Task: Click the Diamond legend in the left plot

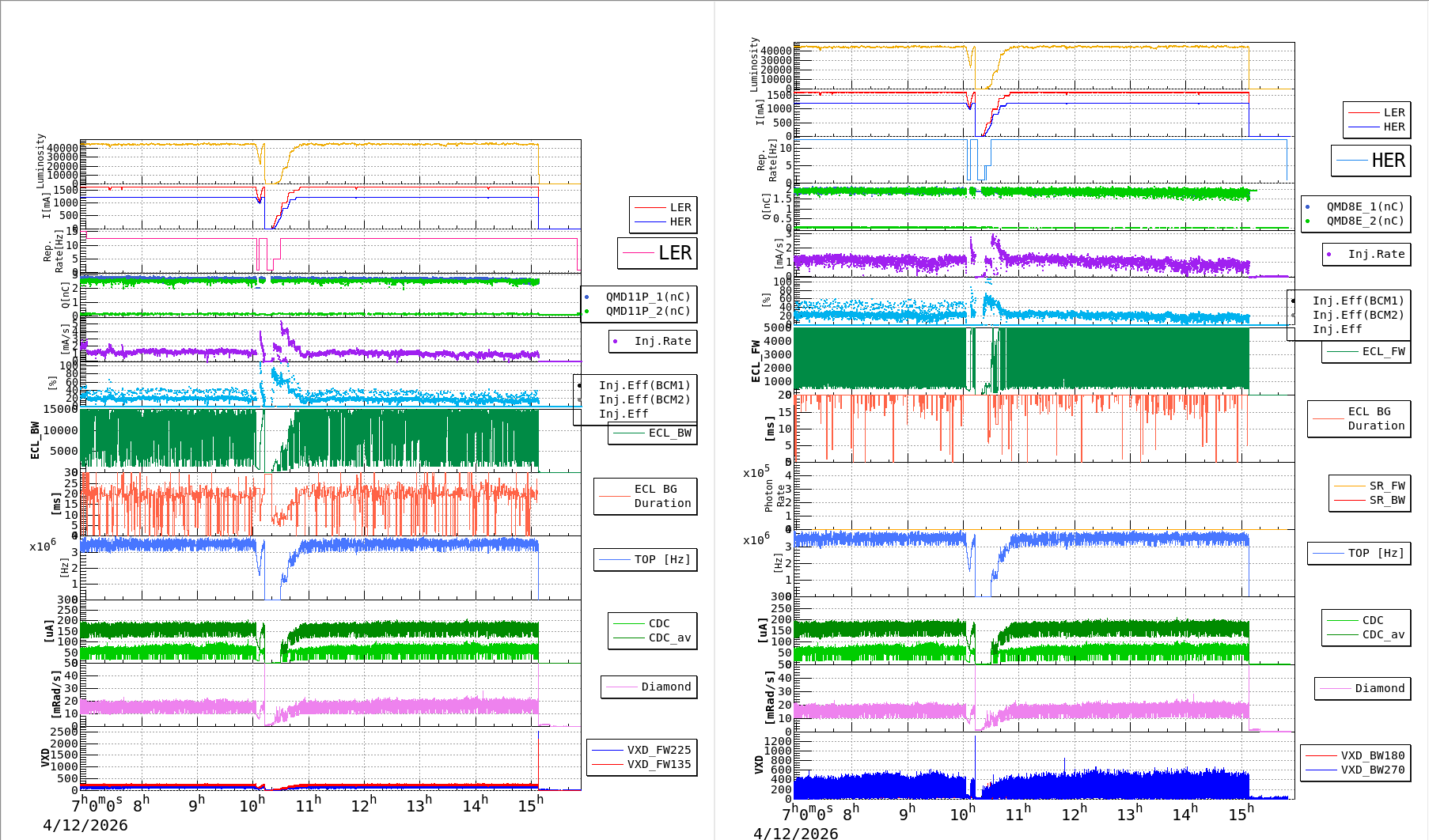Action: (647, 687)
